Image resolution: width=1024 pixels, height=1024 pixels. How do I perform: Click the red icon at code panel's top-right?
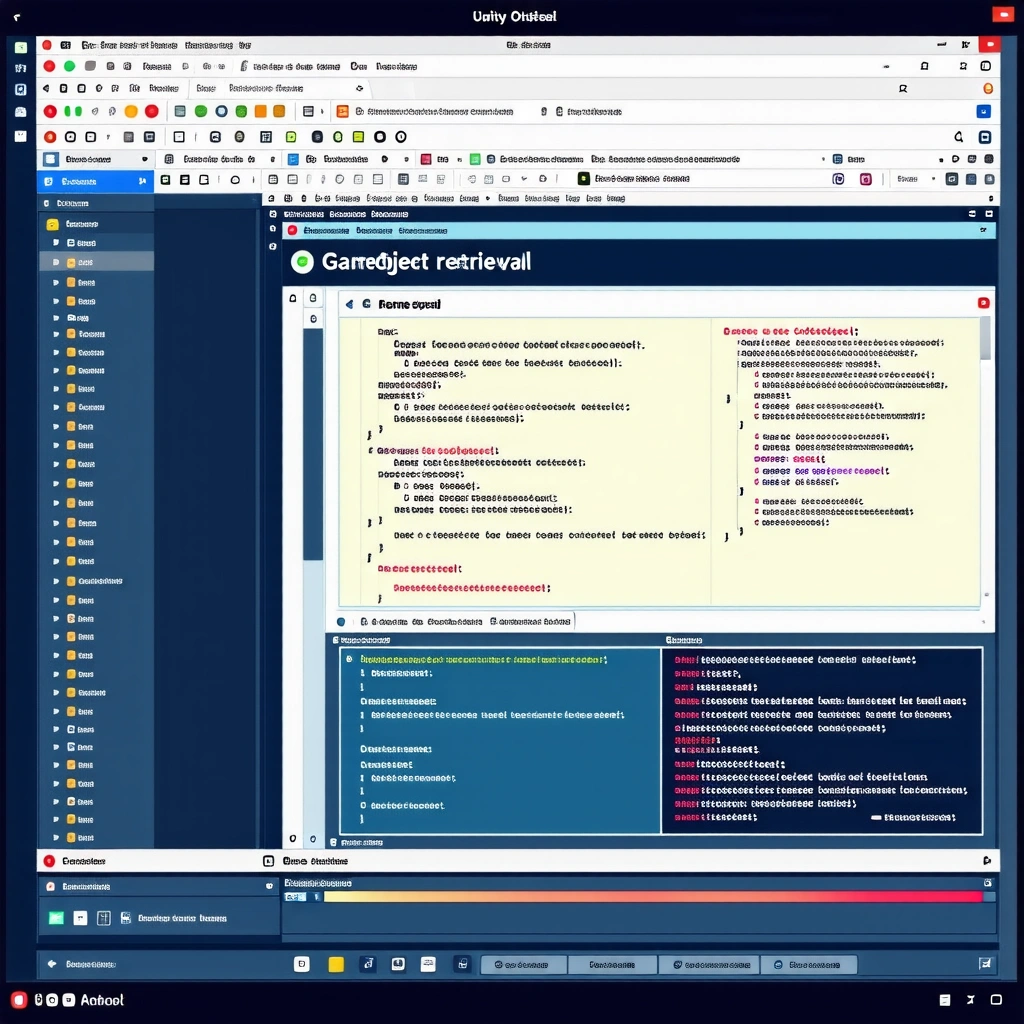(x=983, y=303)
